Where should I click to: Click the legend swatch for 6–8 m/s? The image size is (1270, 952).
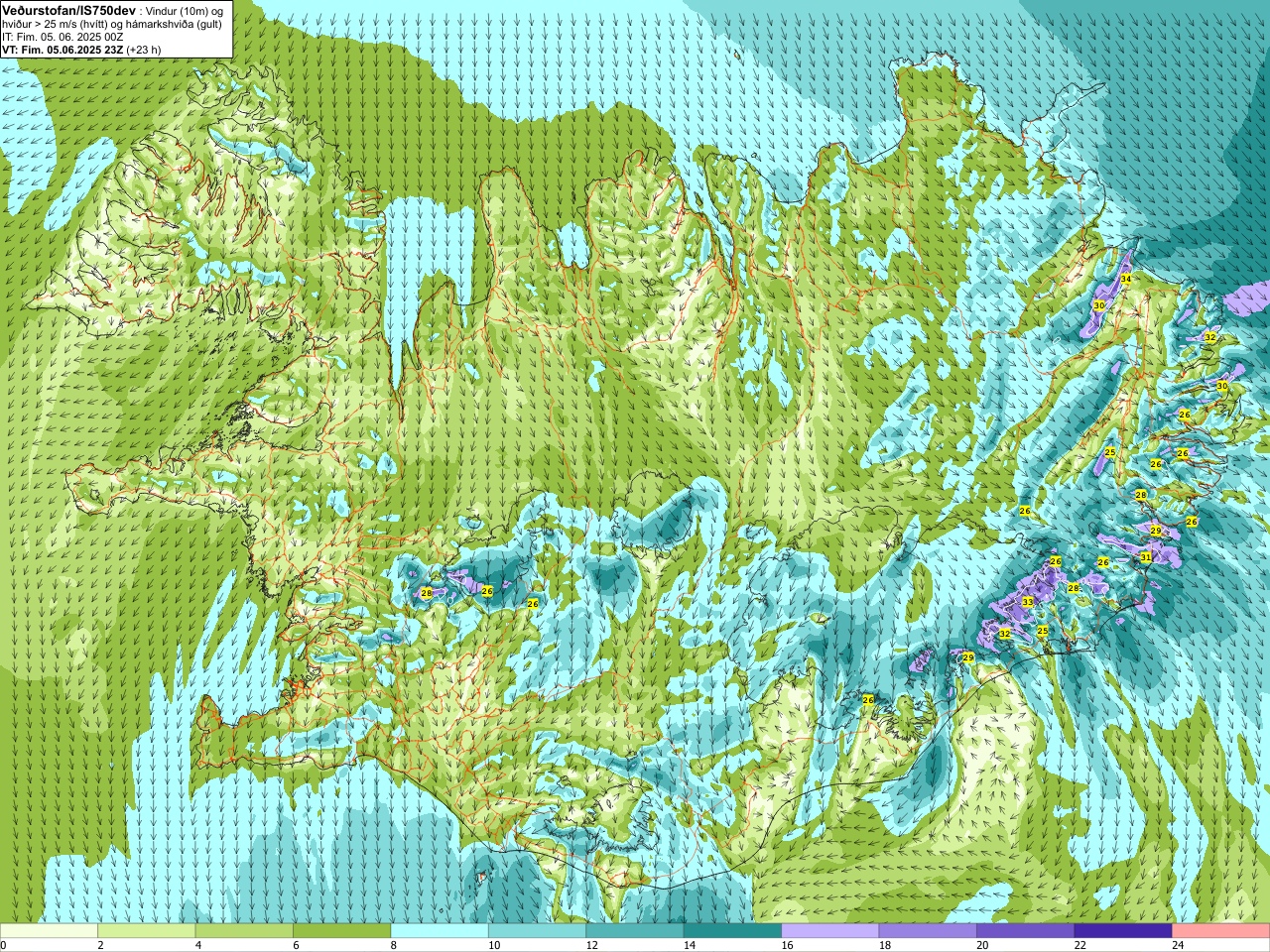coord(341,931)
